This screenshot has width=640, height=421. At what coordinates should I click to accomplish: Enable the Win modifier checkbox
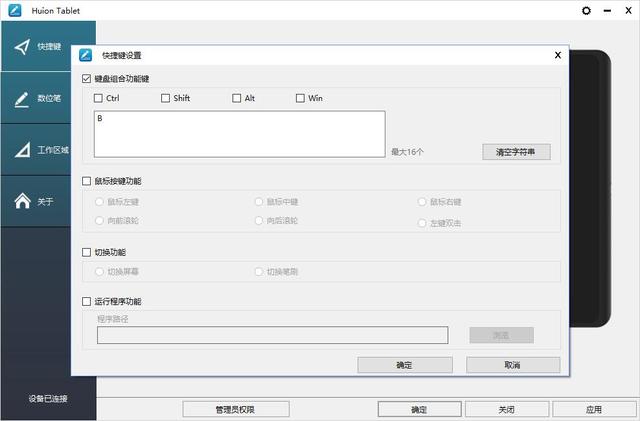[300, 98]
